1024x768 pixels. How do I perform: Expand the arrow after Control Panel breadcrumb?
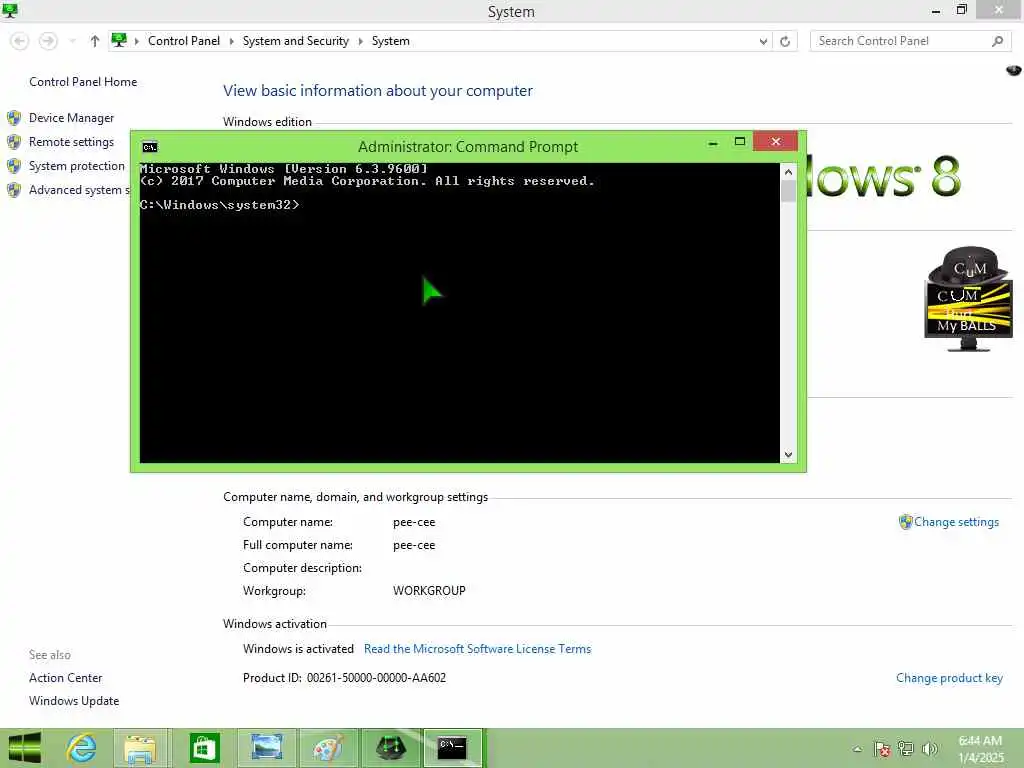[x=231, y=41]
